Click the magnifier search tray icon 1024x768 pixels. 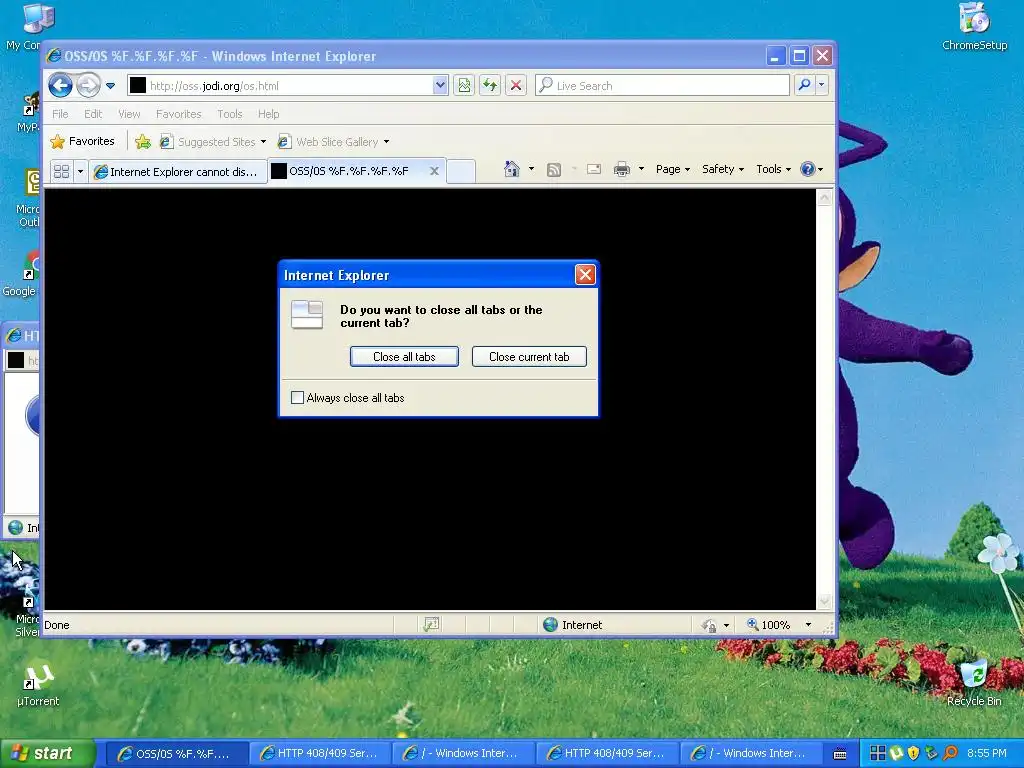tap(950, 754)
